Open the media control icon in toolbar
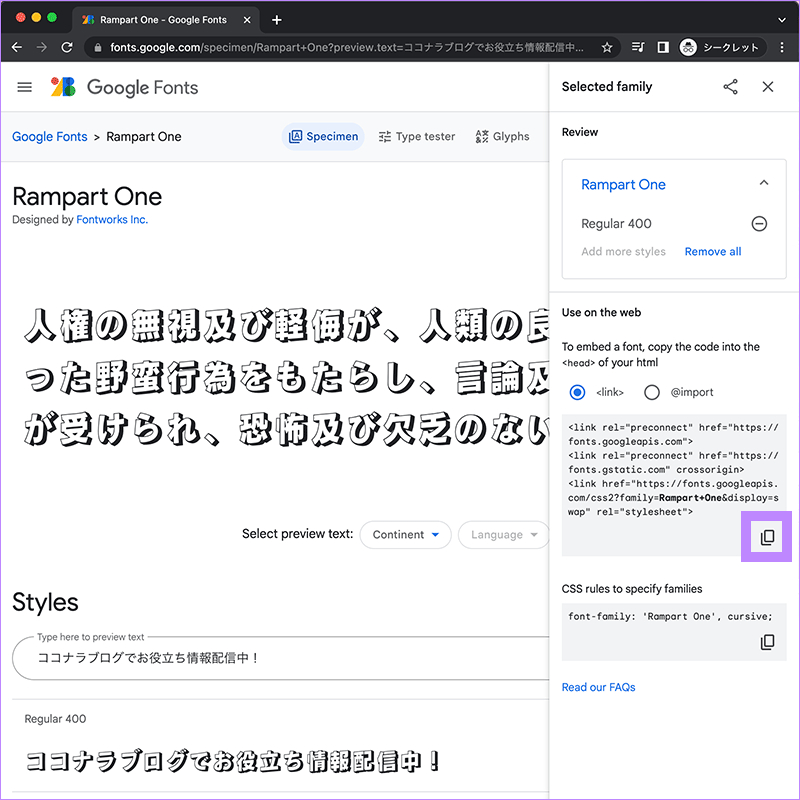 click(x=638, y=47)
